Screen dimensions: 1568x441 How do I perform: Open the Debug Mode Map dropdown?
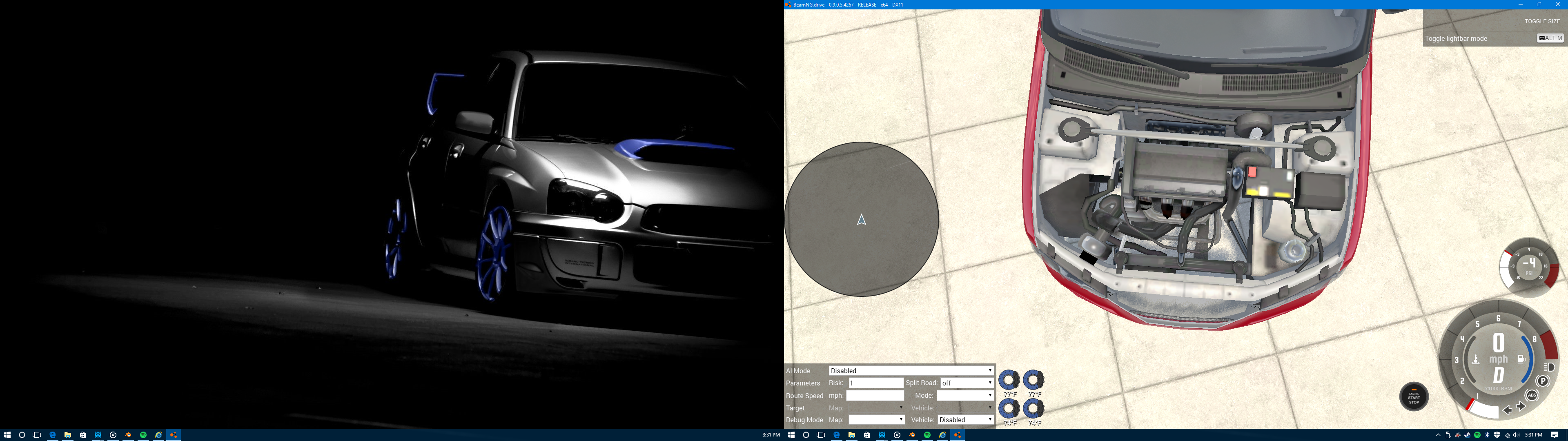point(877,420)
